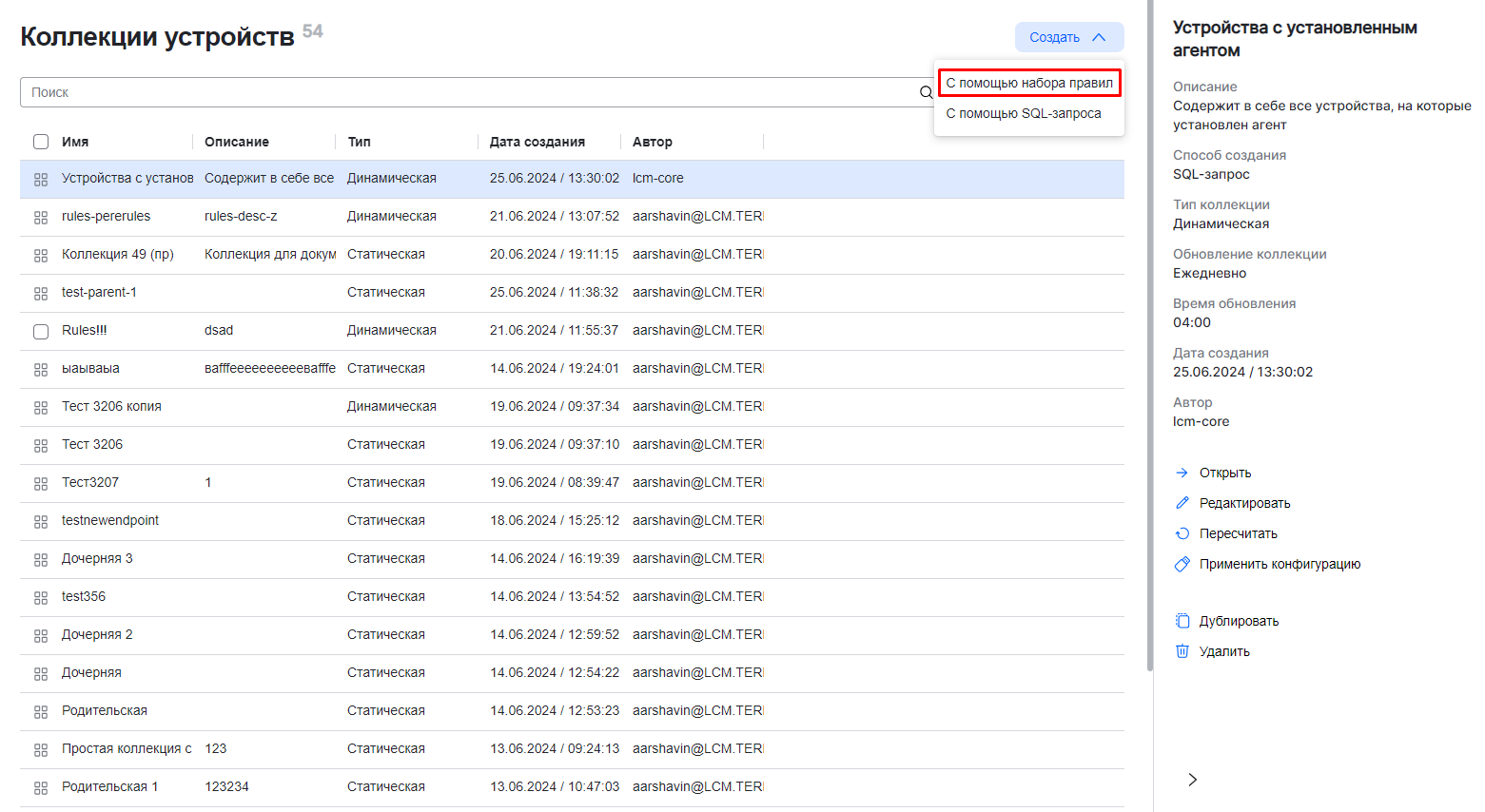
Task: Toggle the select-all checkbox in table header
Action: point(41,142)
